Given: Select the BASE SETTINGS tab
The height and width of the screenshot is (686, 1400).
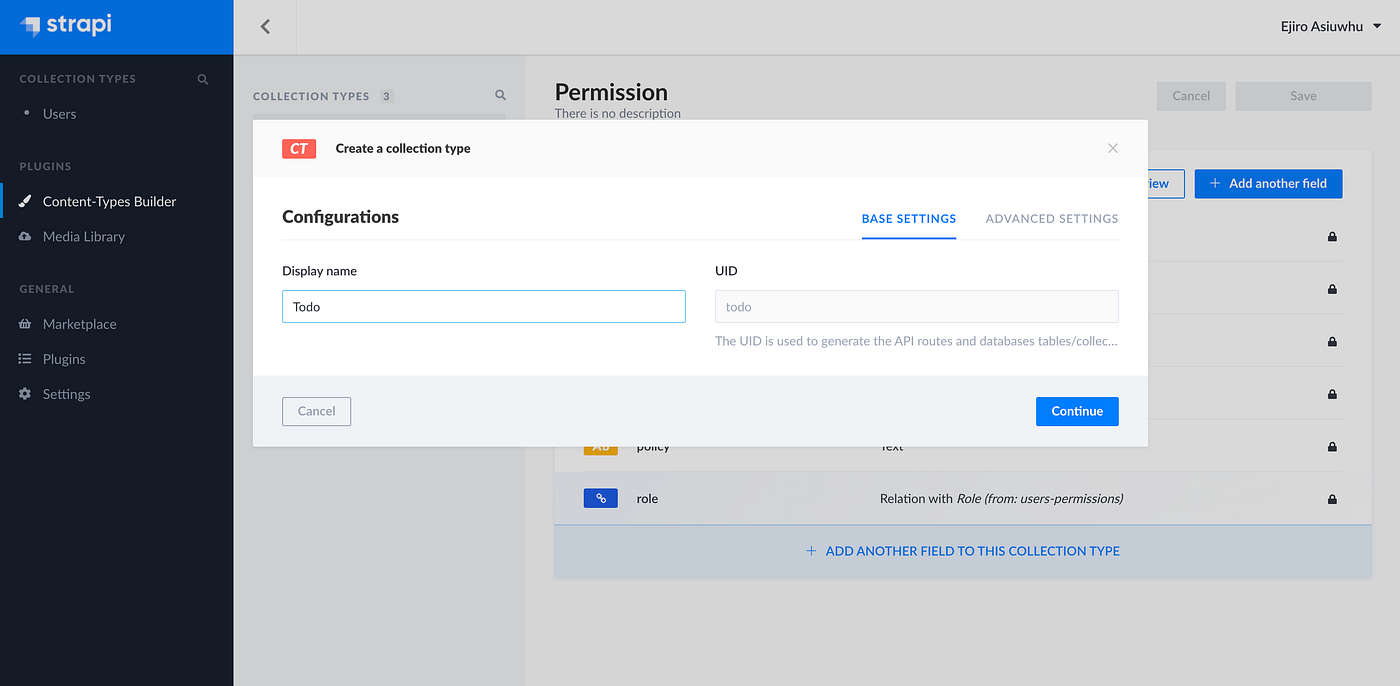Looking at the screenshot, I should [908, 218].
